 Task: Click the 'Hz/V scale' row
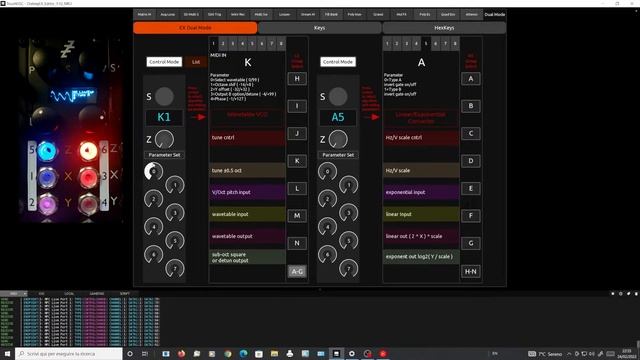[x=421, y=171]
